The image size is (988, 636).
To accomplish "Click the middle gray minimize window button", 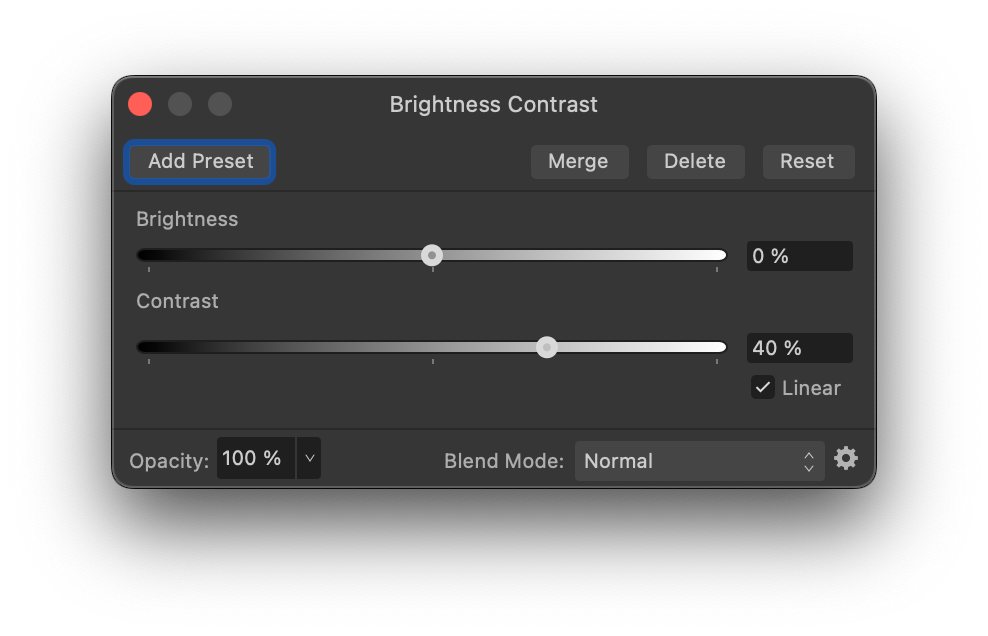I will pyautogui.click(x=180, y=104).
